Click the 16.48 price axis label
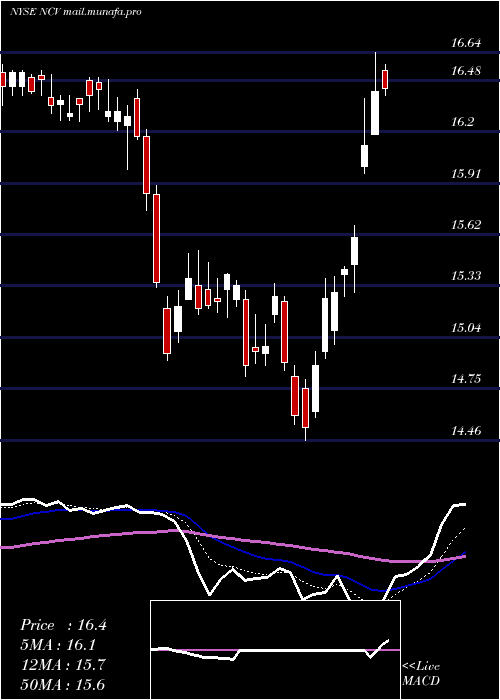 [466, 71]
